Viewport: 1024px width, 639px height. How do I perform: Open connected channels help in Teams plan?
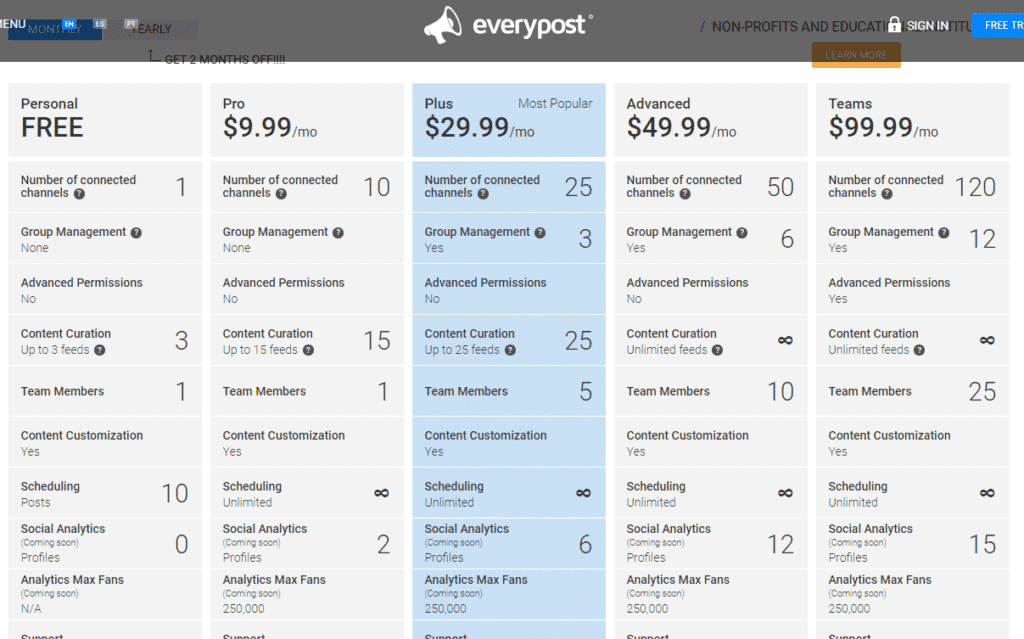886,193
